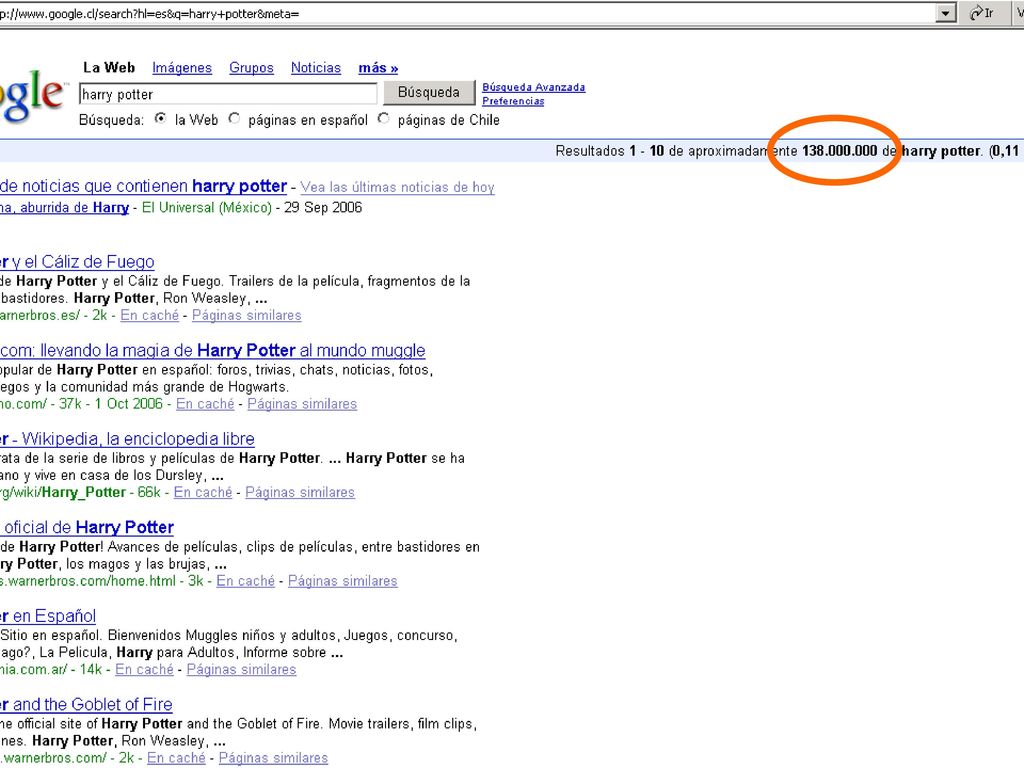Open the Imágenes search tab
1024x768 pixels.
point(182,68)
